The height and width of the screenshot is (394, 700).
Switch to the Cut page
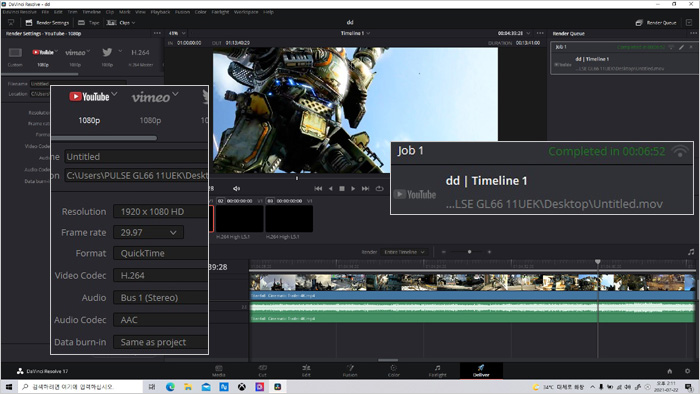point(262,371)
